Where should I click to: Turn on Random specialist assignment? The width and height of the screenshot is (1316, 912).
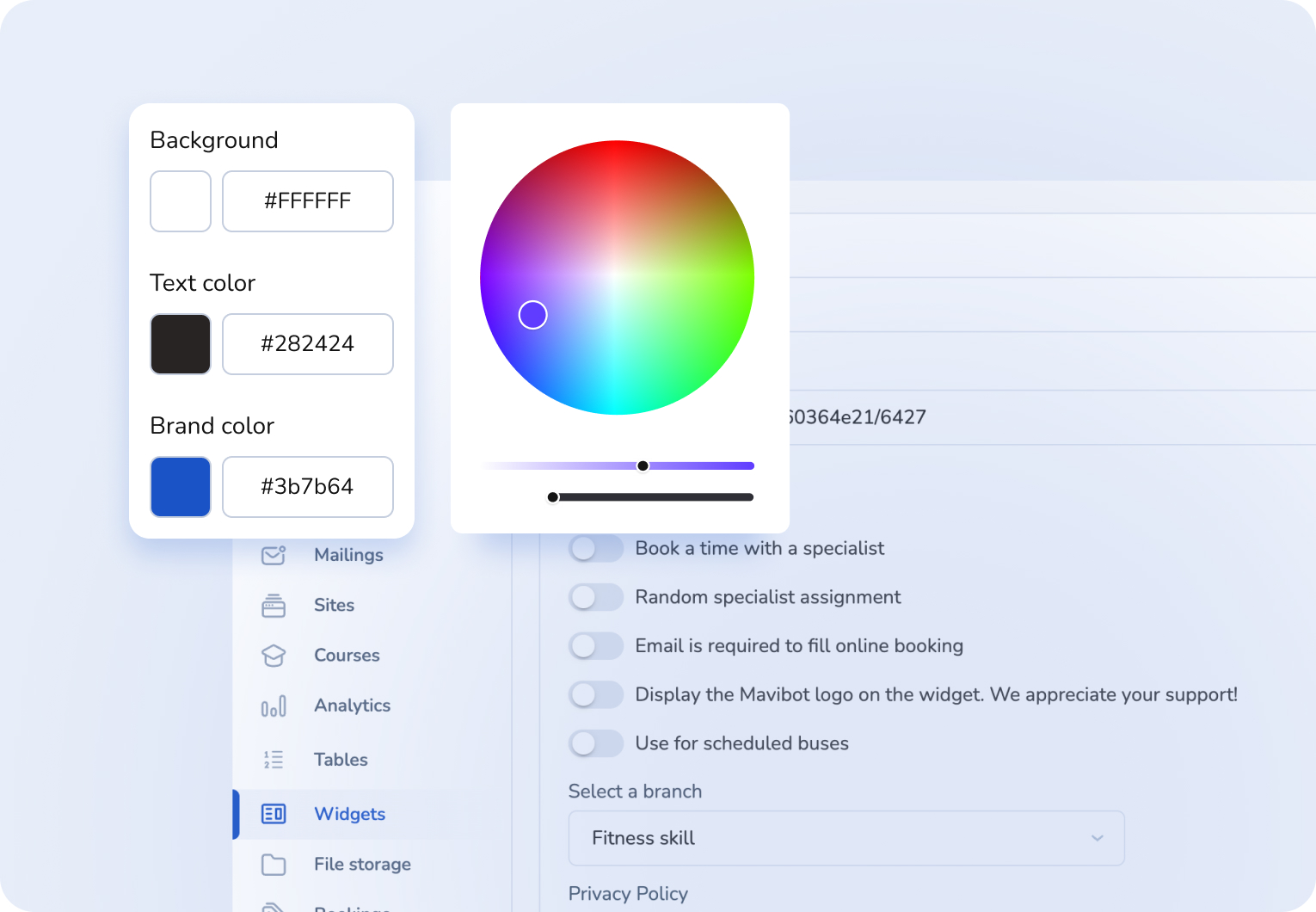tap(596, 597)
